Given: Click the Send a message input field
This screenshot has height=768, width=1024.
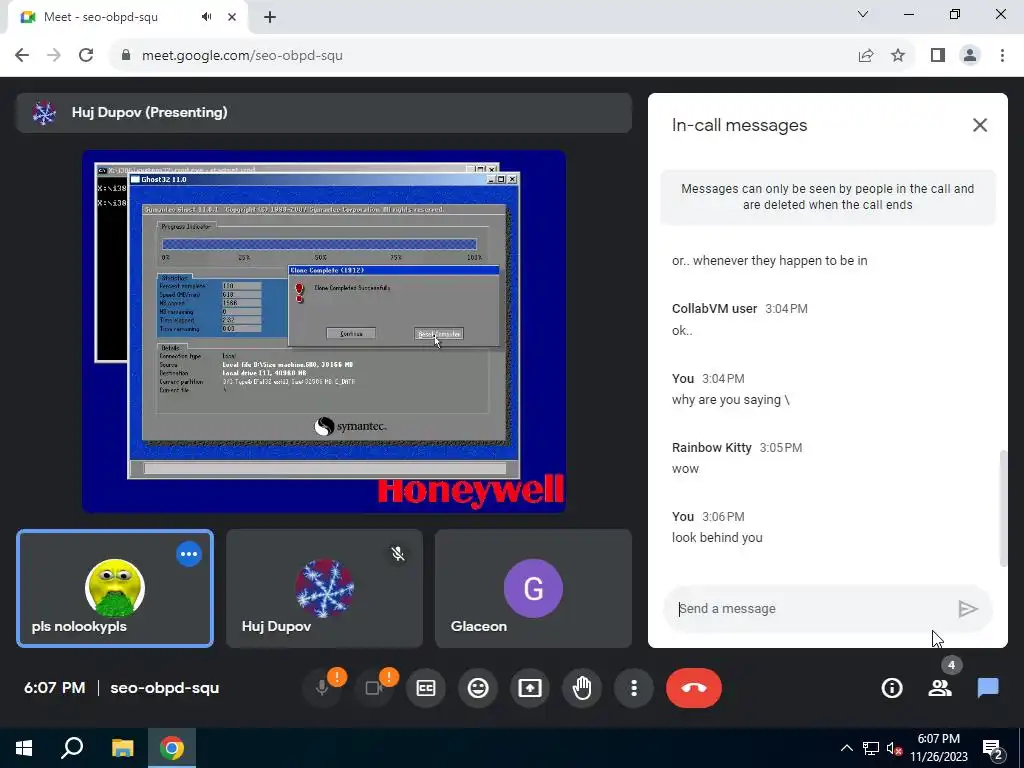Looking at the screenshot, I should tap(810, 609).
